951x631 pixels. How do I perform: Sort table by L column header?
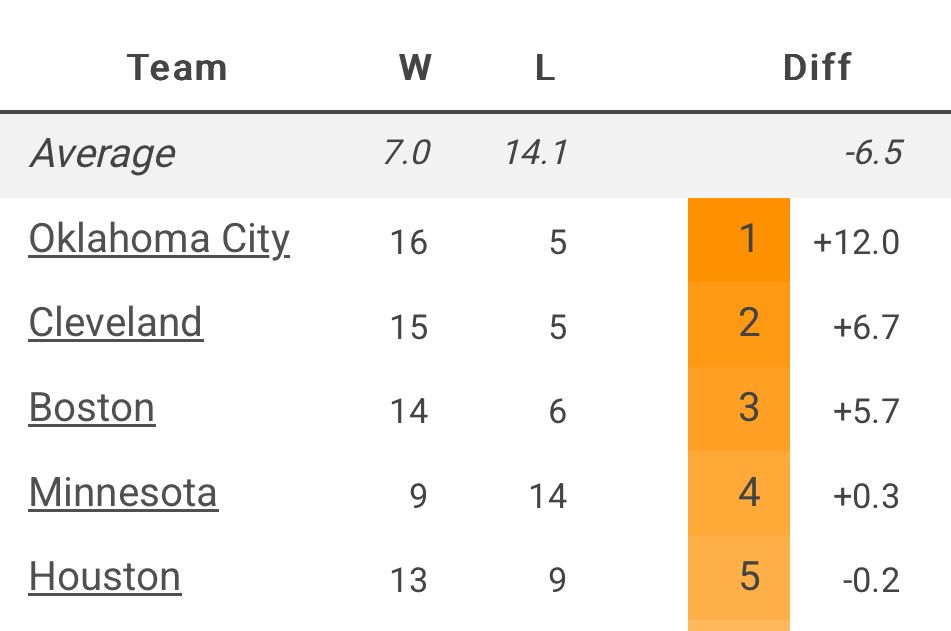pyautogui.click(x=545, y=67)
